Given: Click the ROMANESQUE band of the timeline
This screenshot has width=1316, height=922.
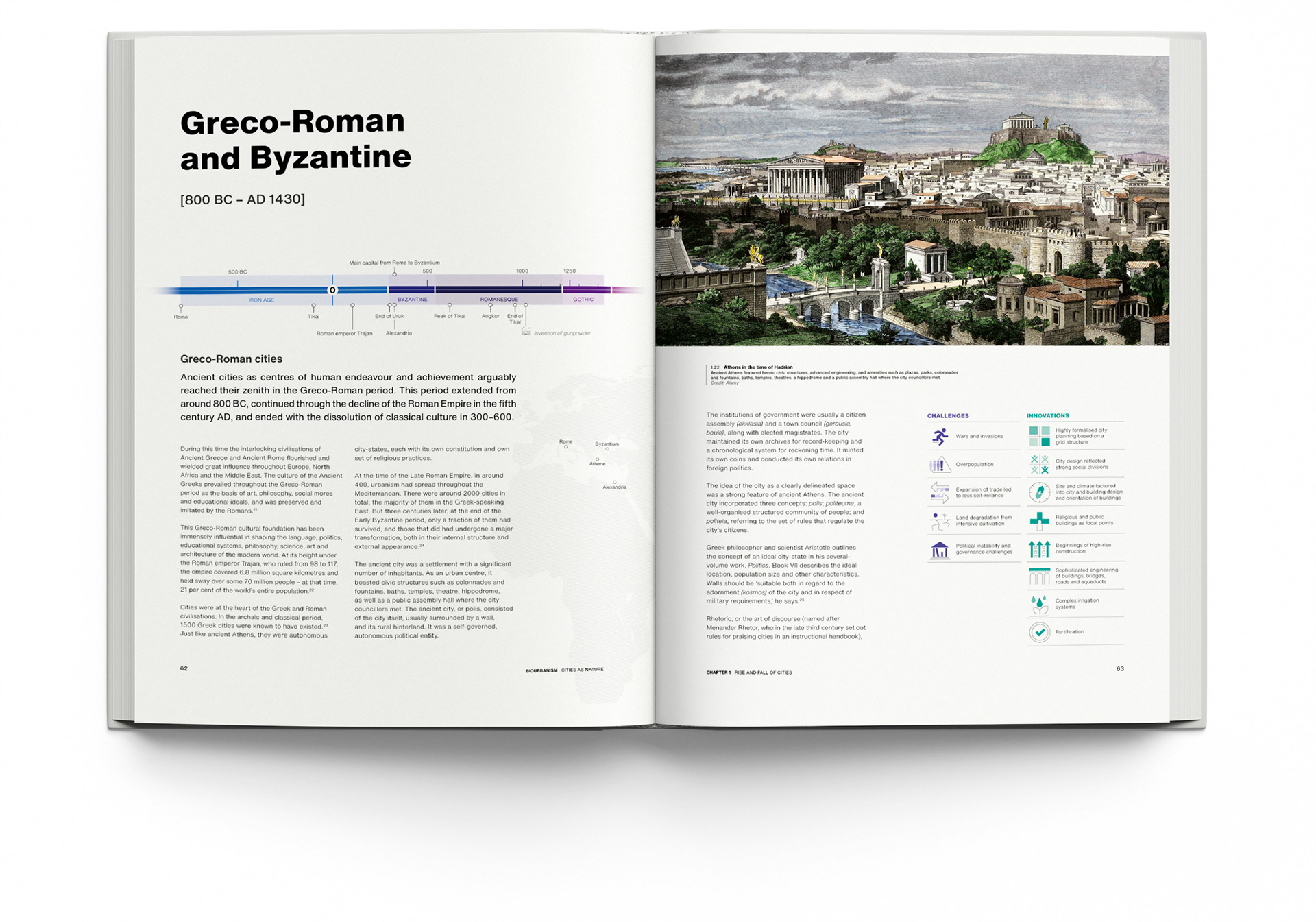Looking at the screenshot, I should click(498, 291).
